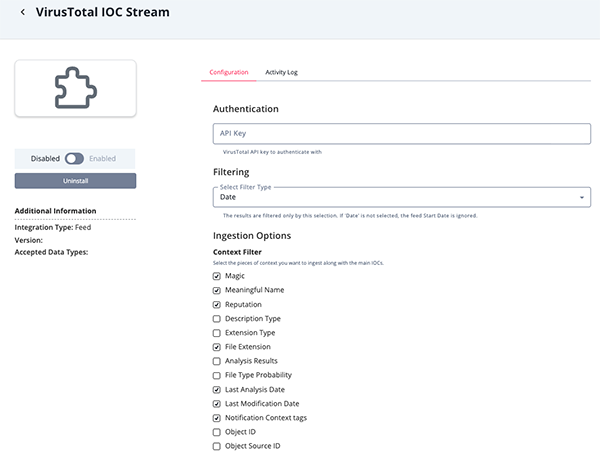Uncheck the Meaningful Name checkbox
This screenshot has width=600, height=454.
tap(217, 290)
